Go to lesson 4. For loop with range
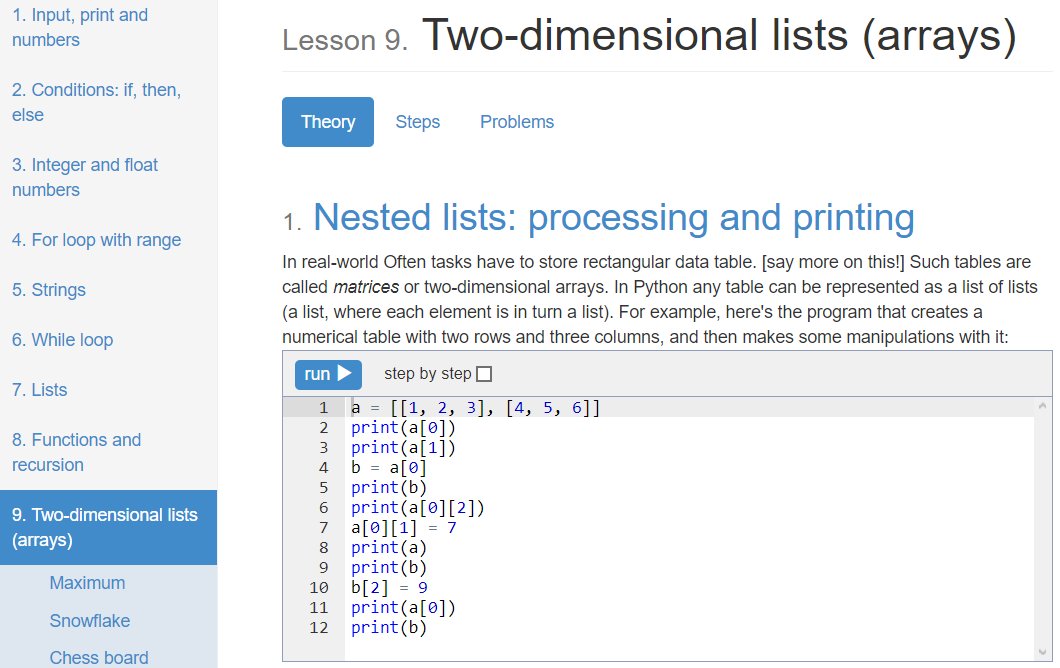This screenshot has width=1060, height=668. tap(96, 240)
